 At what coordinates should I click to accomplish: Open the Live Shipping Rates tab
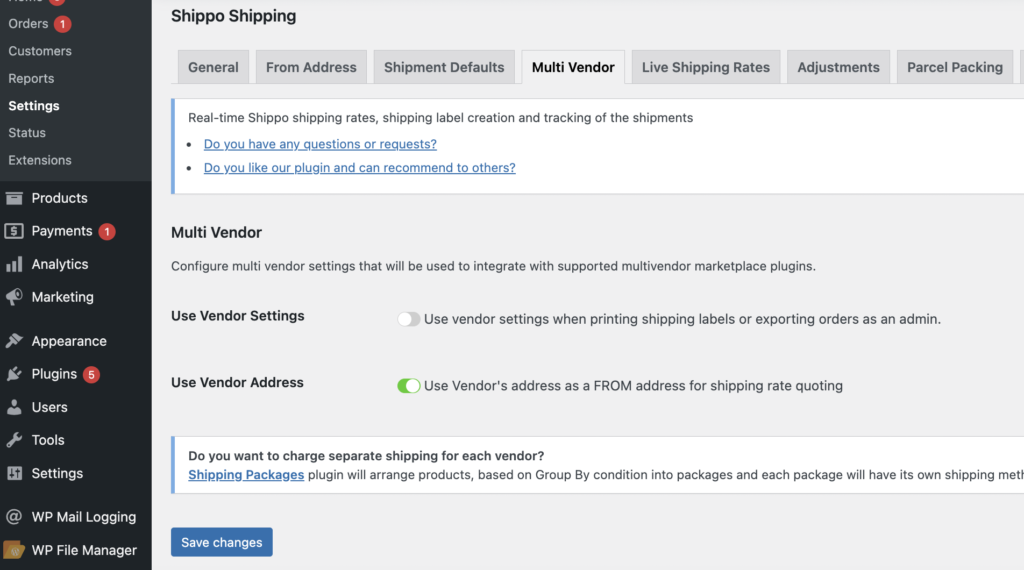pos(705,67)
